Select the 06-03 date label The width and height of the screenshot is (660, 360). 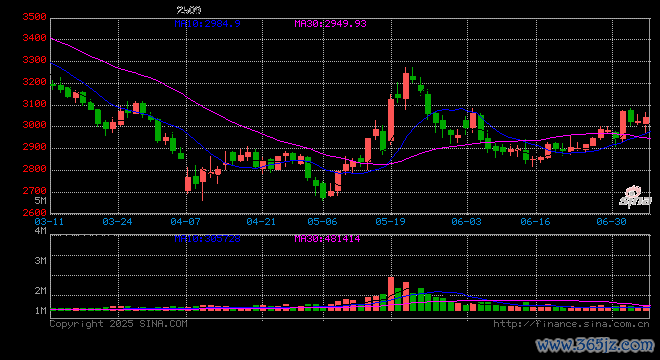(x=466, y=221)
